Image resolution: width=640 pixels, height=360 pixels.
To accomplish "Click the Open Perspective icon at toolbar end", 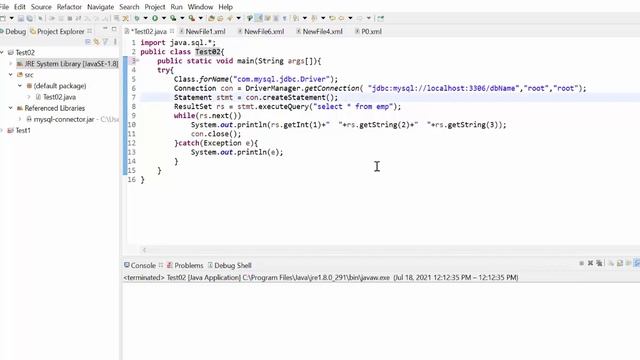I will point(380,18).
